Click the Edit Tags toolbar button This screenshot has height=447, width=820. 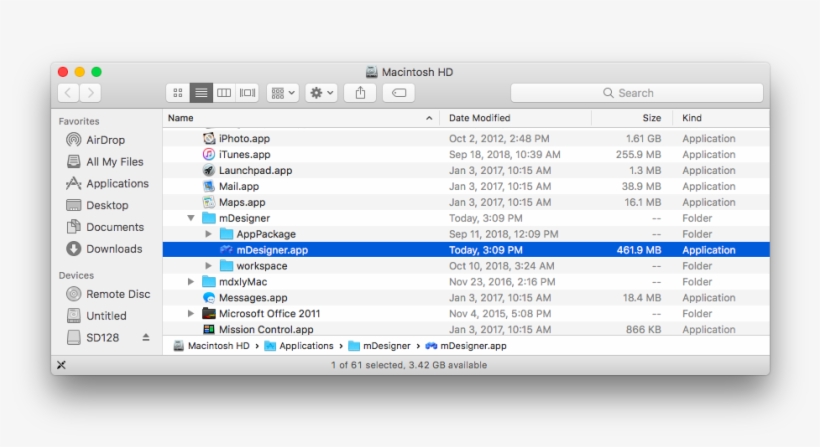coord(398,93)
